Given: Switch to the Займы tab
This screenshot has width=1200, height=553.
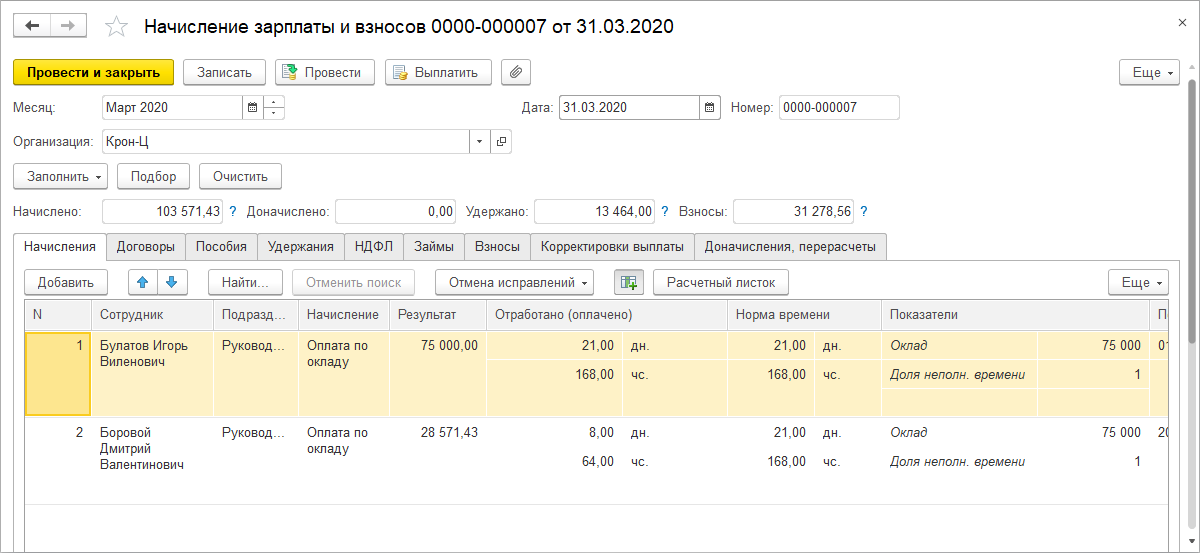Looking at the screenshot, I should (436, 246).
